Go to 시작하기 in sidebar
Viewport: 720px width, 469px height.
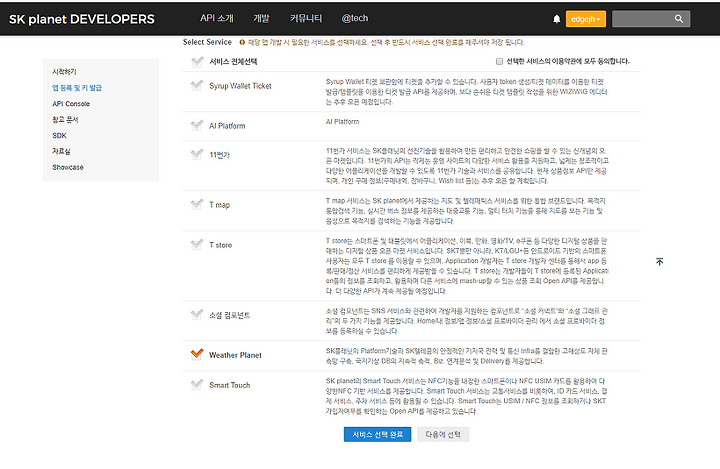pyautogui.click(x=64, y=72)
